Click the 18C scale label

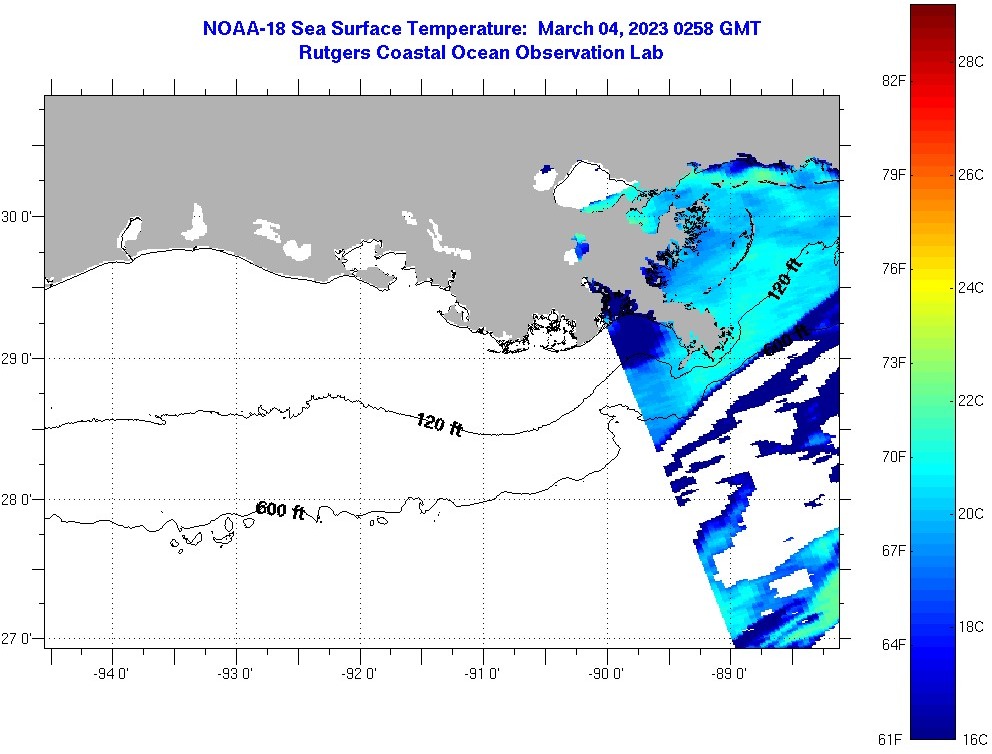(970, 626)
